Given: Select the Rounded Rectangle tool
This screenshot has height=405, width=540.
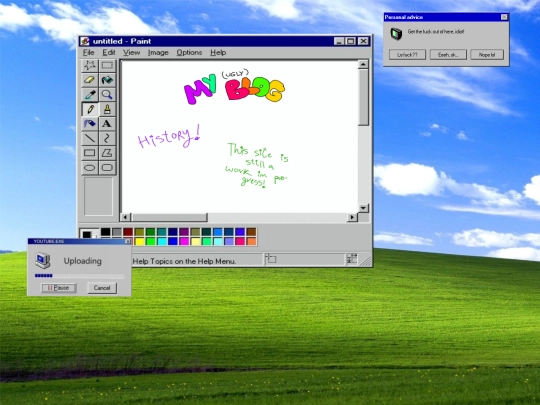Looking at the screenshot, I should (107, 168).
